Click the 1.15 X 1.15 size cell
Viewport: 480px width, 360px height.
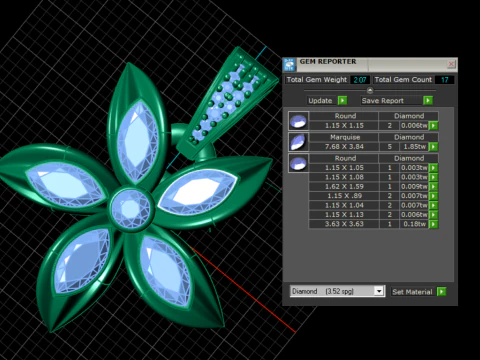344,126
